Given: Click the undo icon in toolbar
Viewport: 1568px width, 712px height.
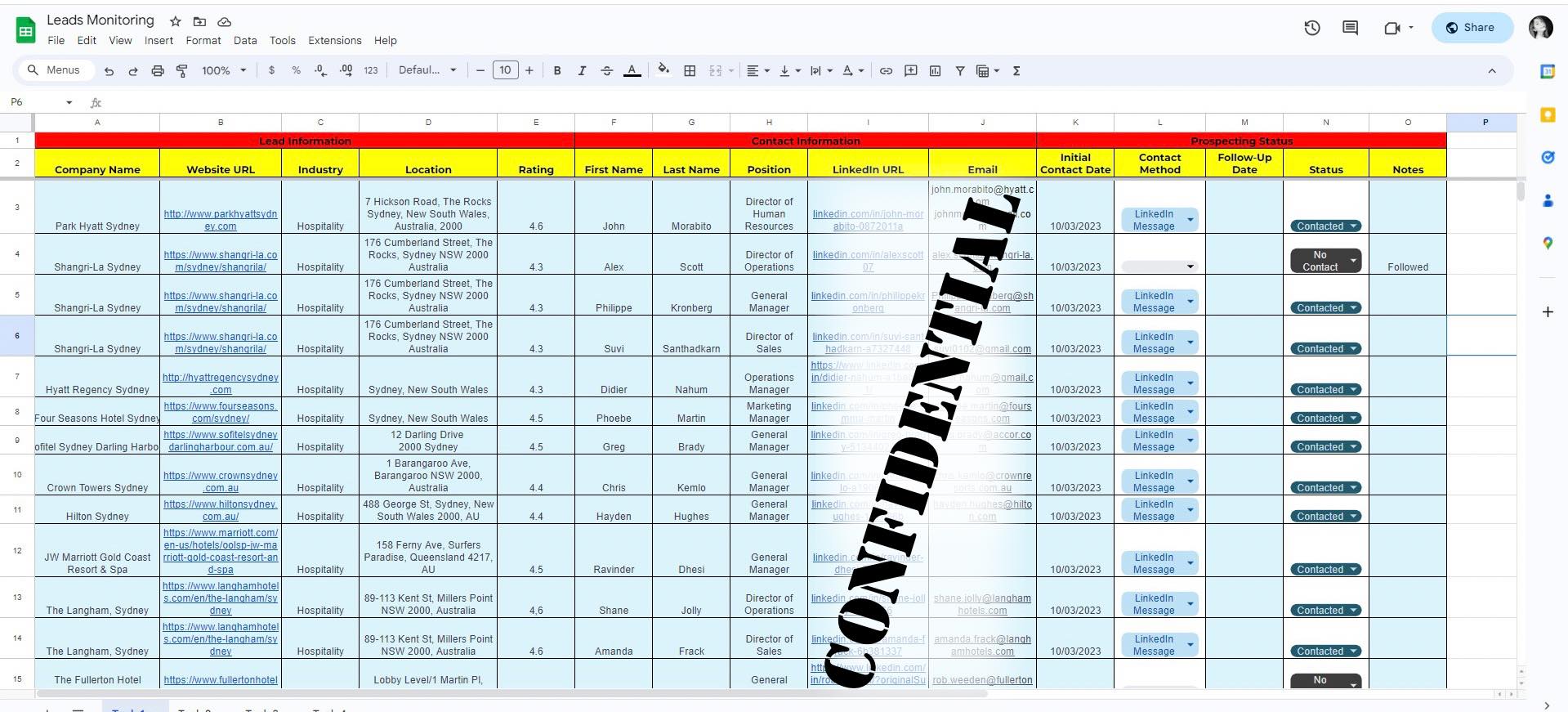Looking at the screenshot, I should [x=109, y=71].
